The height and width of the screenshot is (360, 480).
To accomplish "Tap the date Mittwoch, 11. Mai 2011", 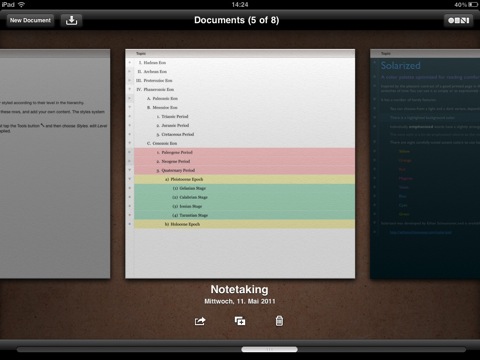I will point(240,301).
